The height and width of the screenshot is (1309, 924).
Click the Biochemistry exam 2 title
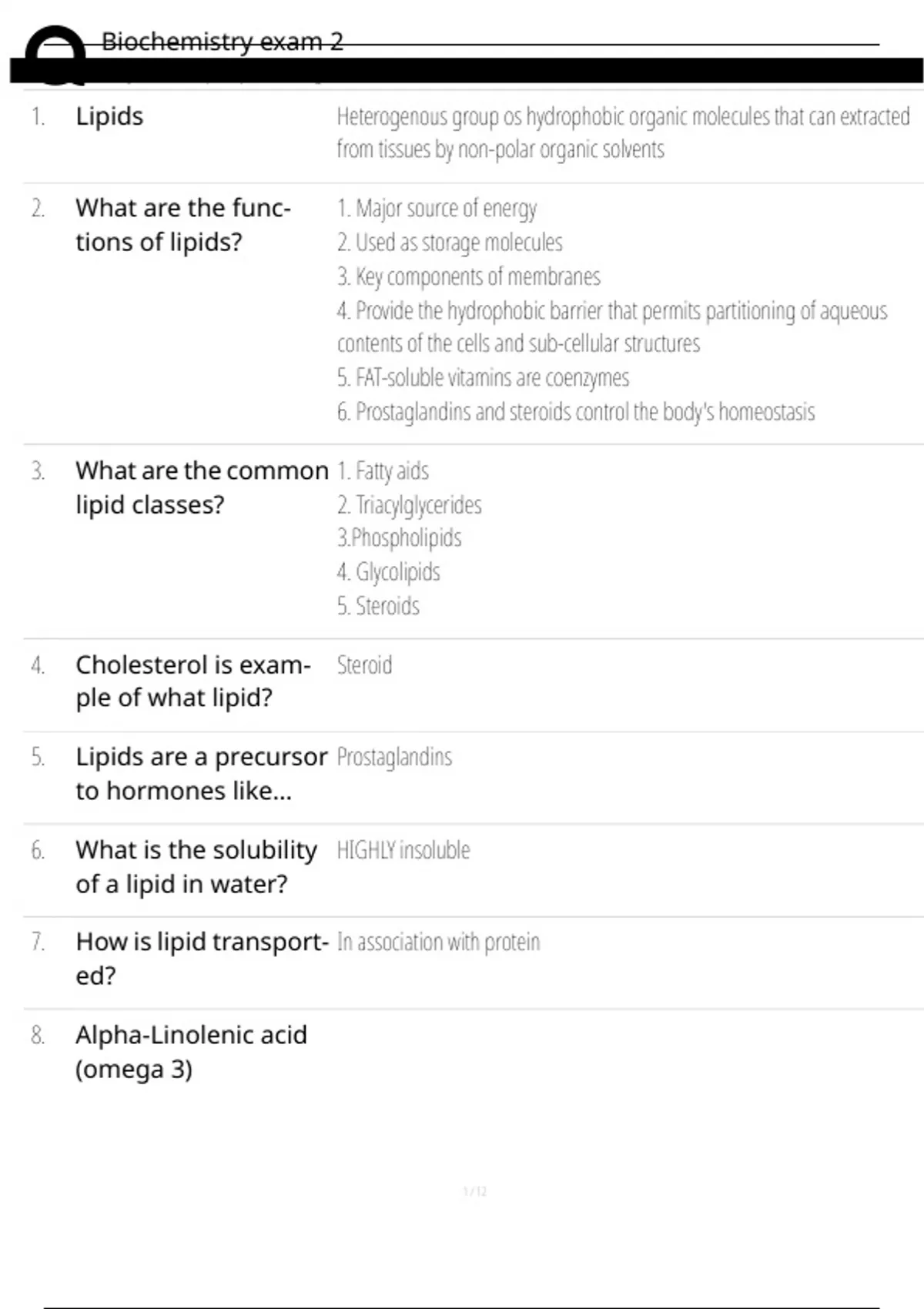tap(223, 42)
